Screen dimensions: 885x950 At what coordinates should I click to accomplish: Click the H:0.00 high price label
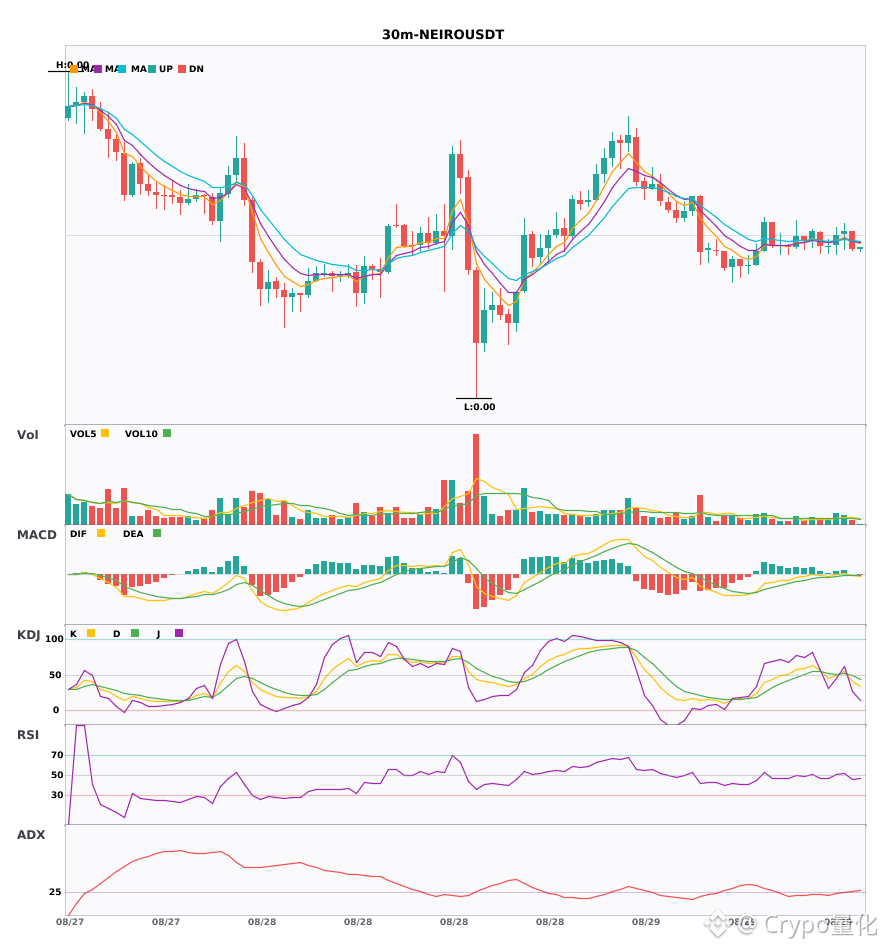(x=73, y=65)
